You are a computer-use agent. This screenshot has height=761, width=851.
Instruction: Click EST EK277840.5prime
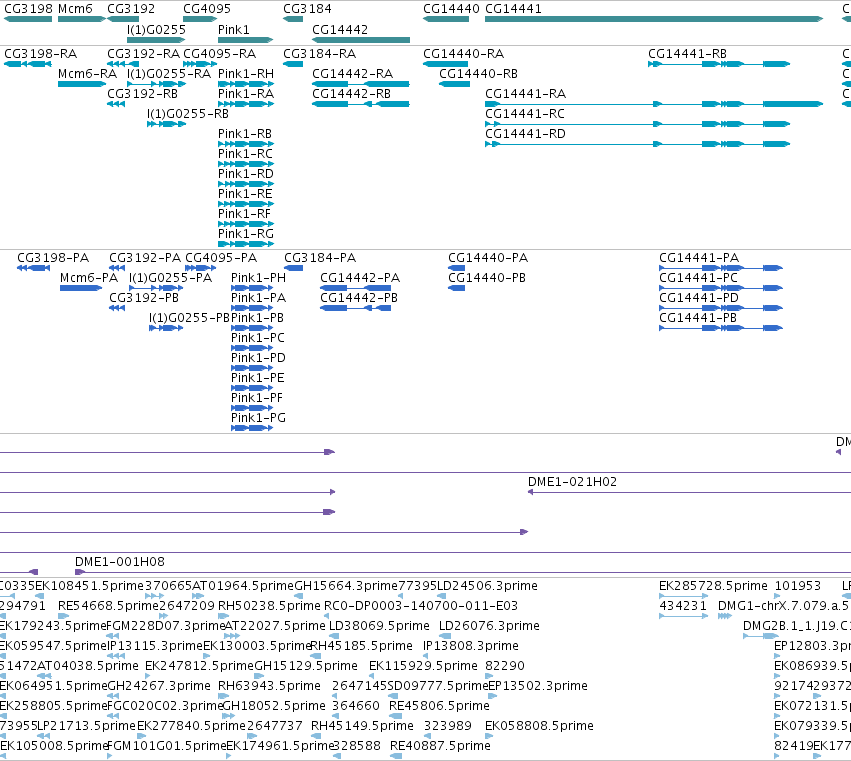pos(192,726)
